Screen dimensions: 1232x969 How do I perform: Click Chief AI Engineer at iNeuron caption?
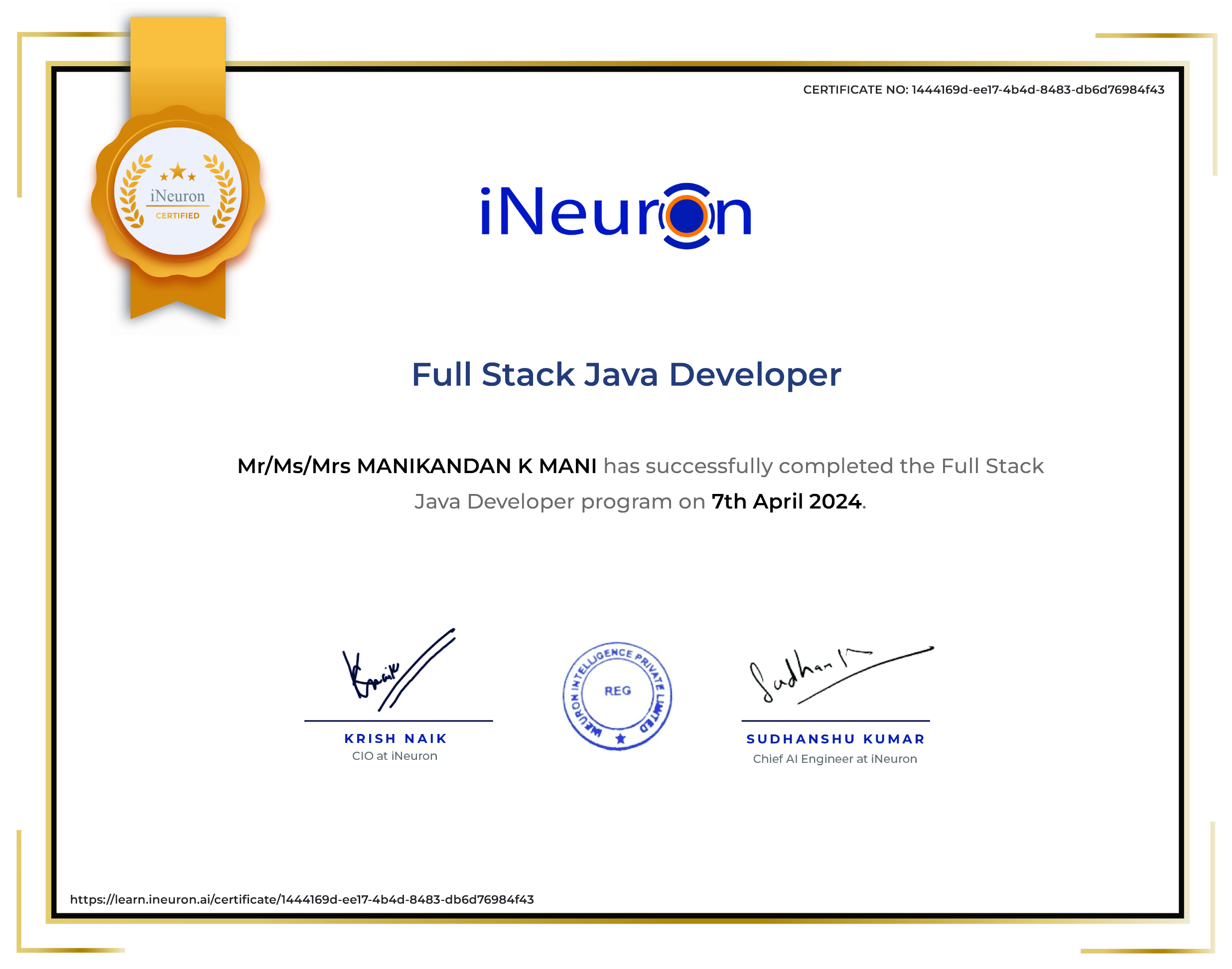pyautogui.click(x=834, y=759)
